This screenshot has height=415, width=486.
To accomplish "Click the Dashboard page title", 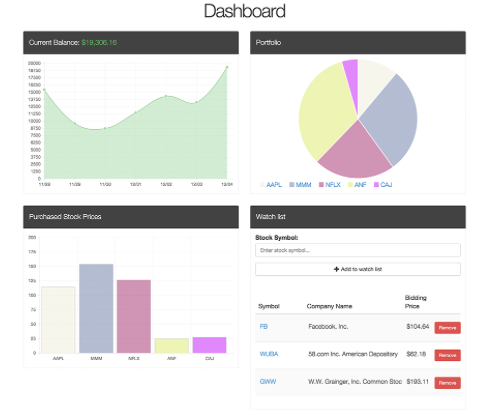I will click(244, 11).
